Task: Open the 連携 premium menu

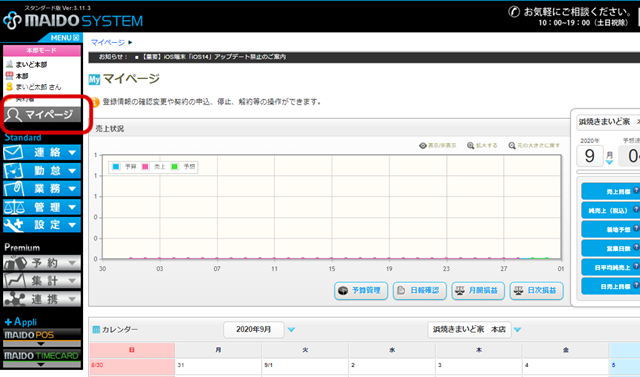Action: pyautogui.click(x=42, y=299)
